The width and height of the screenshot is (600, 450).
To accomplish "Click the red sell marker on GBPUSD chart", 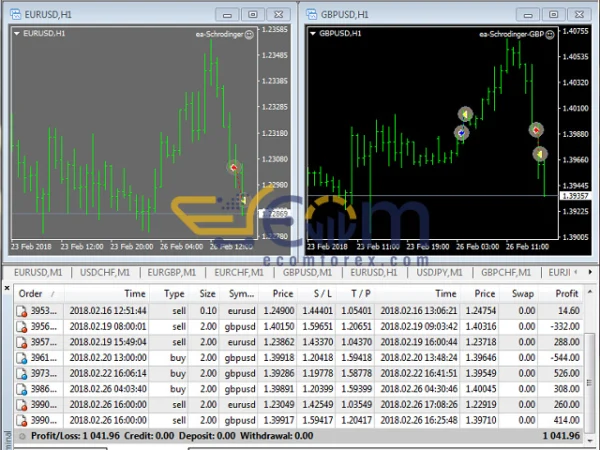I will click(536, 130).
